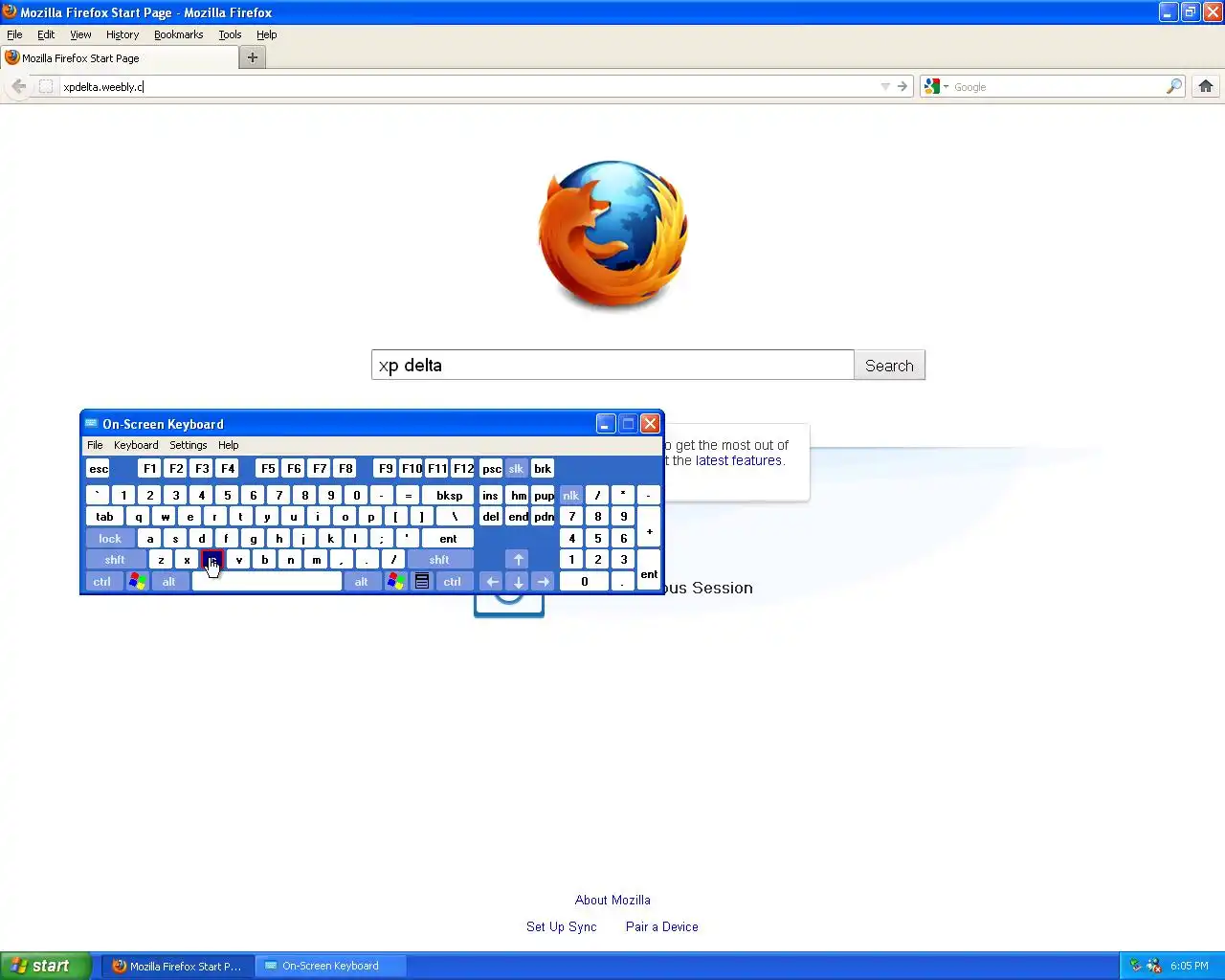Image resolution: width=1225 pixels, height=980 pixels.
Task: Switch to Mozilla Firefox taskbar button
Action: [x=177, y=966]
